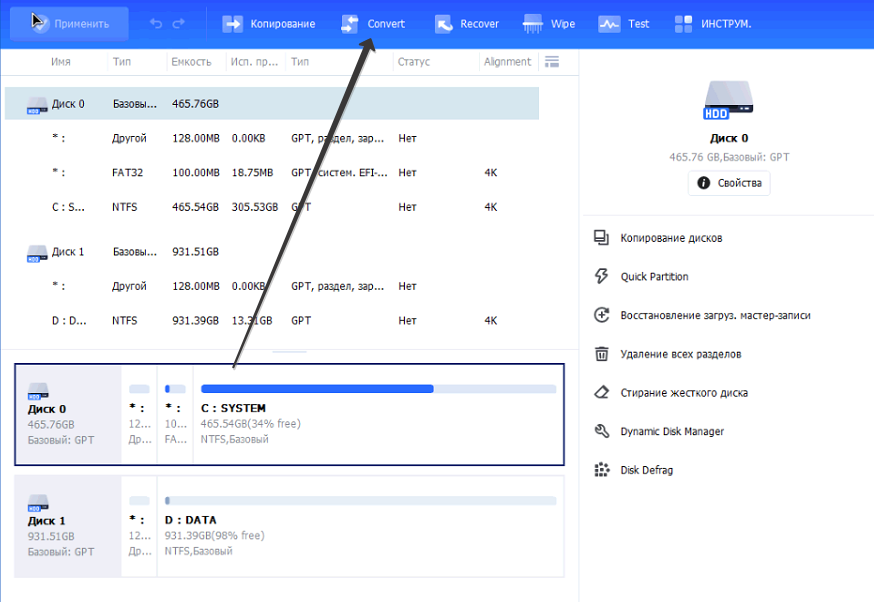Start Disk Defrag from the side panel
This screenshot has height=602, width=874.
click(x=646, y=470)
